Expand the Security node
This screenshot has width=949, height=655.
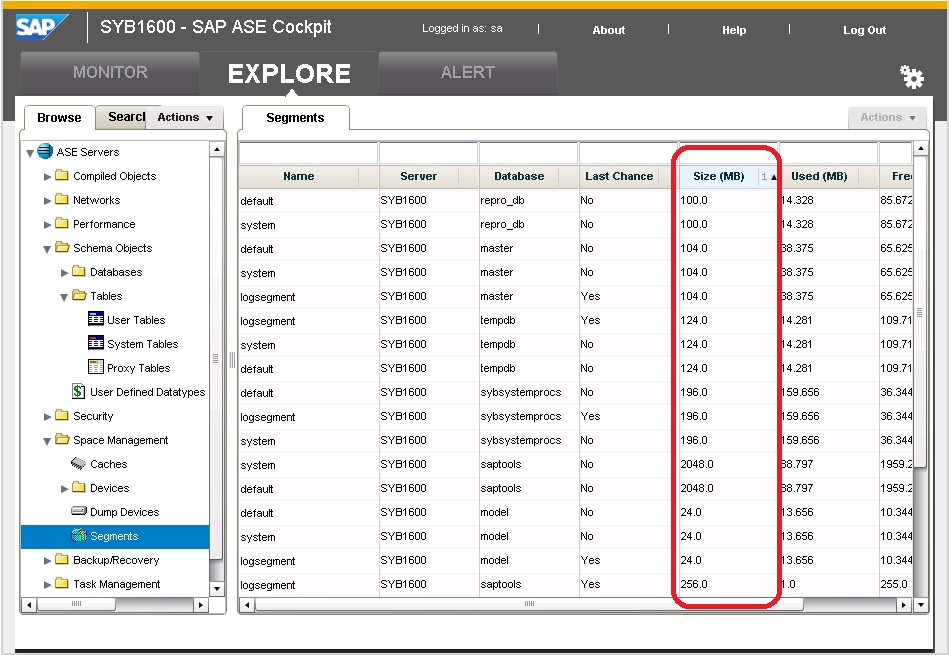(47, 416)
